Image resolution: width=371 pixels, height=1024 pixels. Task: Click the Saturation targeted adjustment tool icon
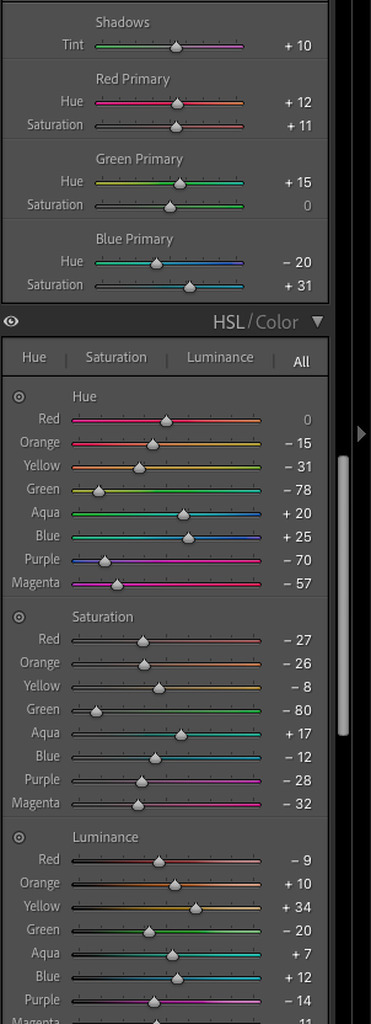19,616
